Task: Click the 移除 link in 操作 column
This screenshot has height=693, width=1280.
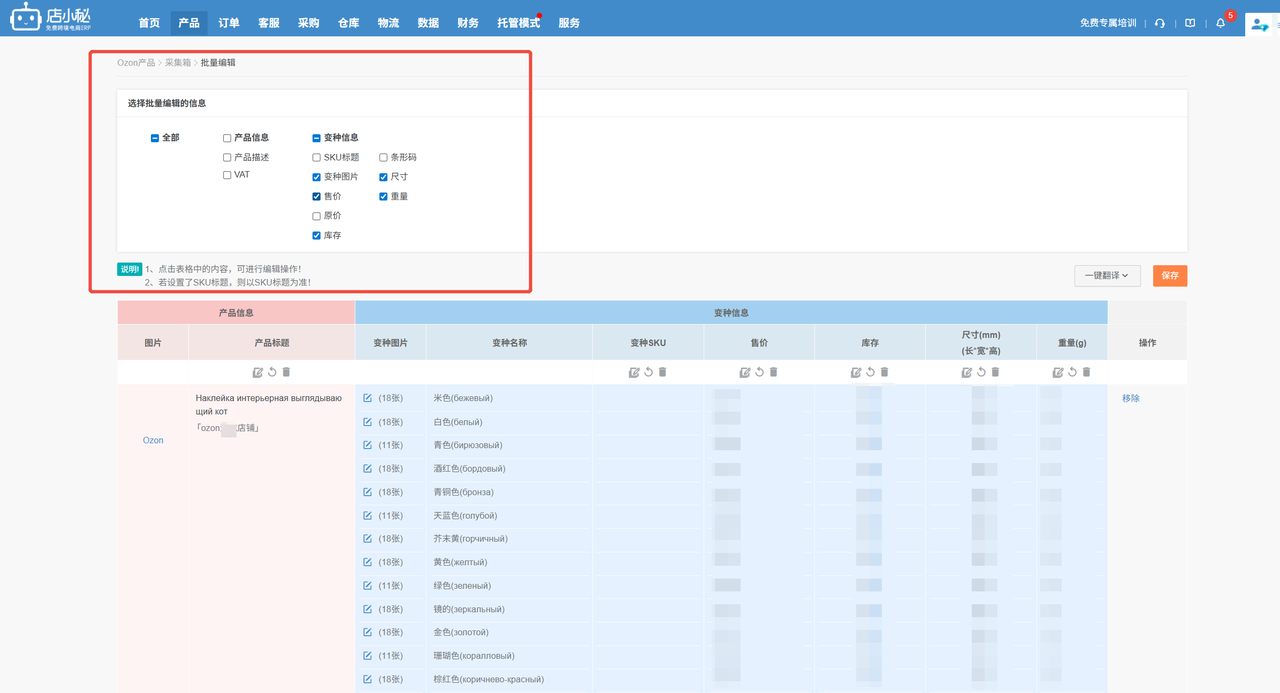Action: 1130,398
